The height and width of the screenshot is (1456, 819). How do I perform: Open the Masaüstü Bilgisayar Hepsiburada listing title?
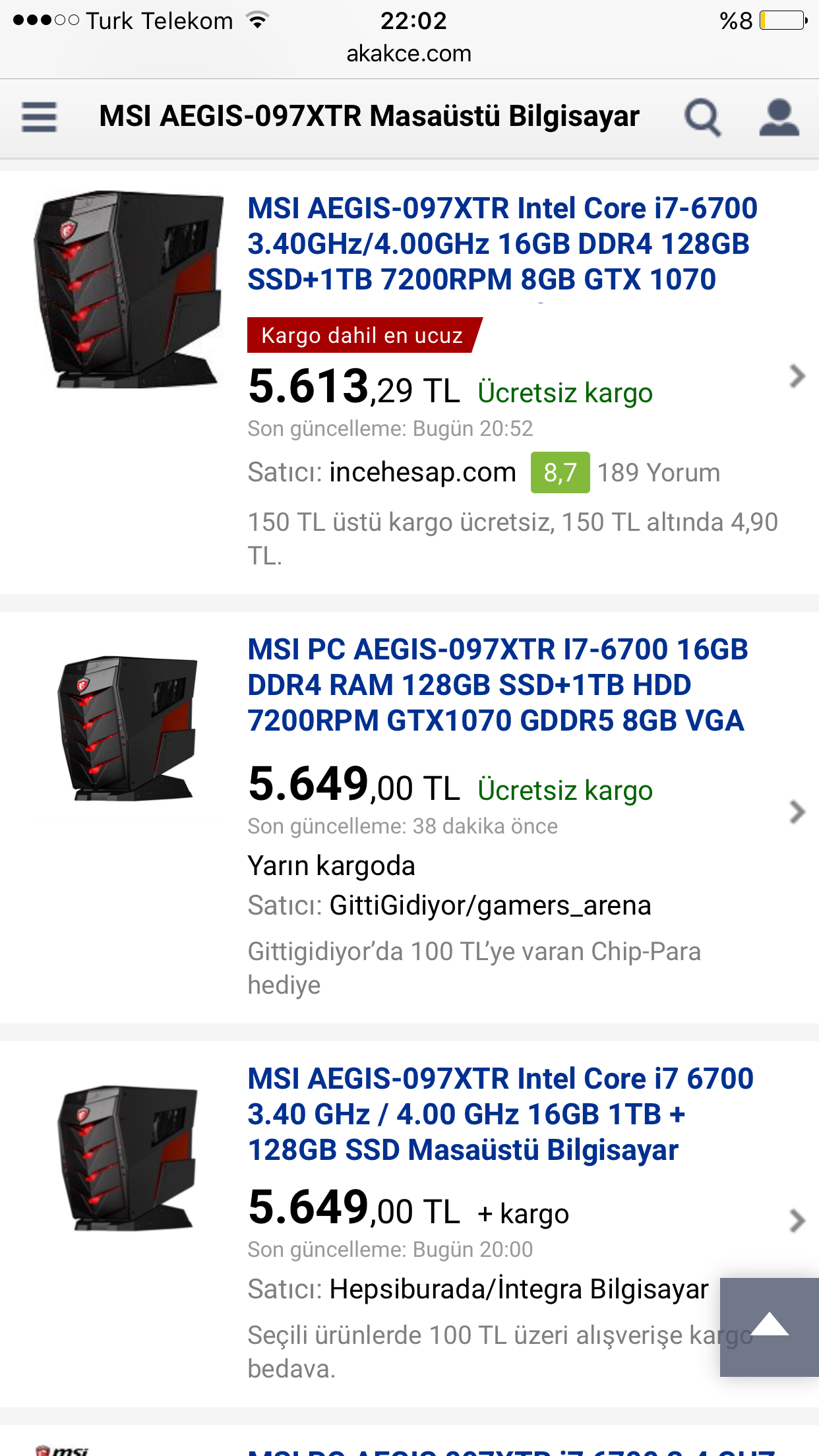pyautogui.click(x=501, y=1114)
